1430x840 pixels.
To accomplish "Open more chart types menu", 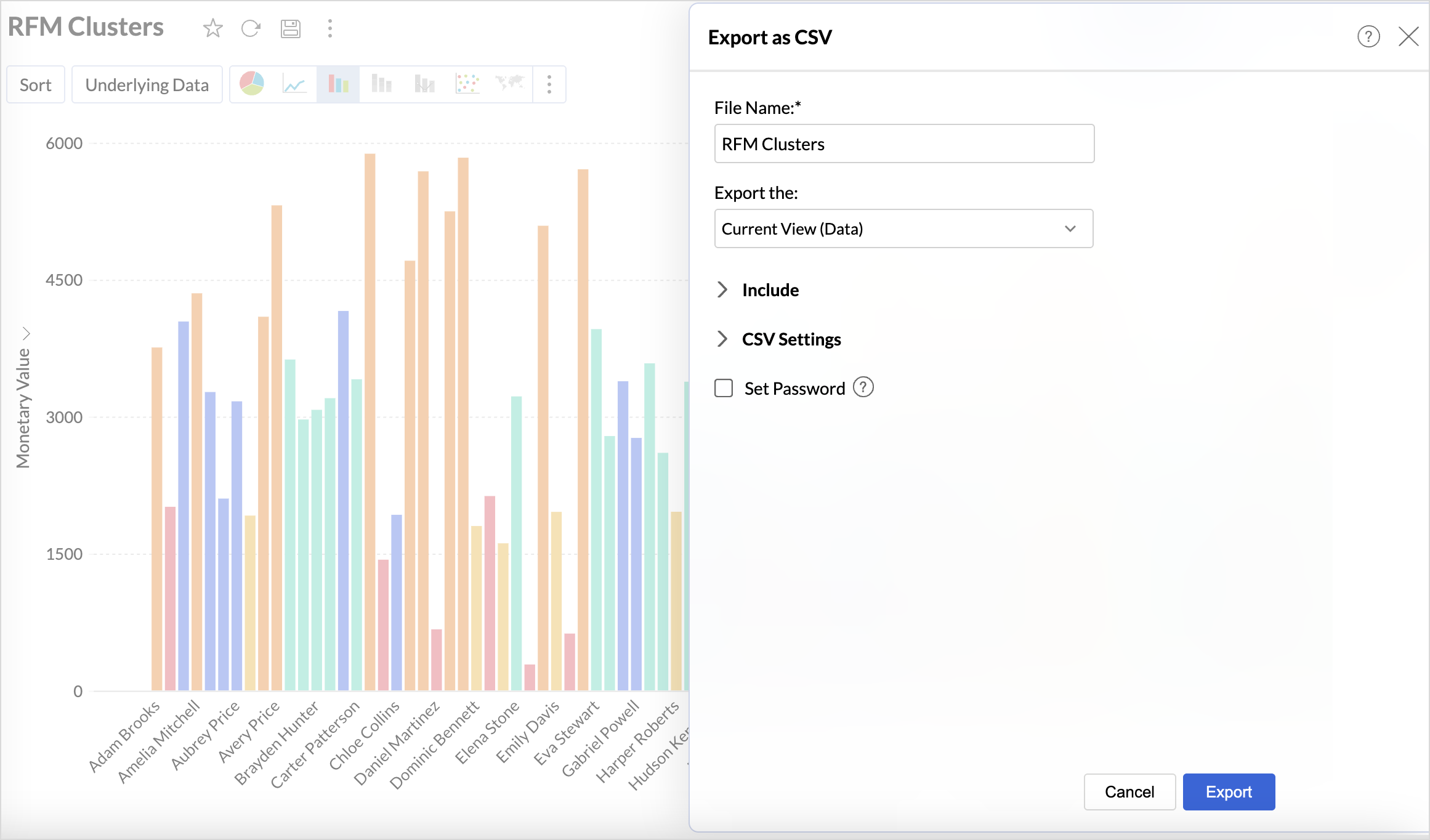I will pyautogui.click(x=549, y=84).
